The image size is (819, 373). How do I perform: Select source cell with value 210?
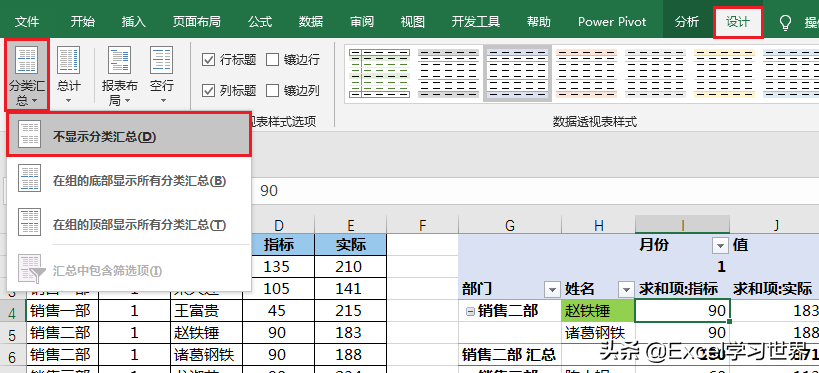tap(350, 267)
